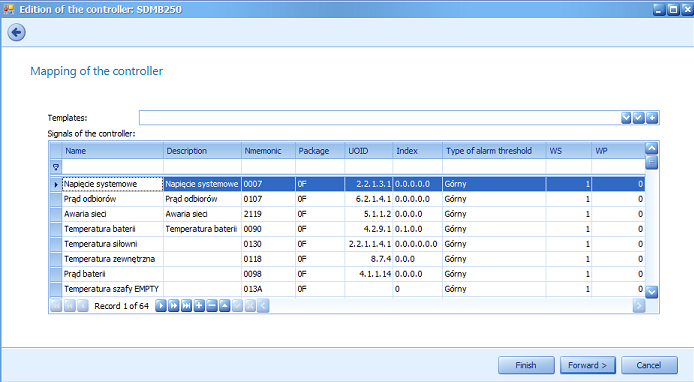Viewport: 694px width, 382px height.
Task: Apply selected template with checkmark icon
Action: [638, 118]
